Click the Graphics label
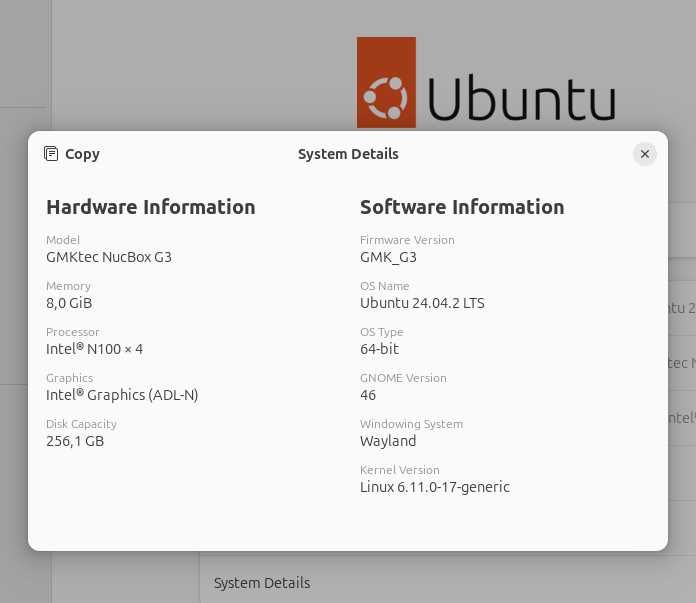The image size is (696, 603). [x=70, y=378]
